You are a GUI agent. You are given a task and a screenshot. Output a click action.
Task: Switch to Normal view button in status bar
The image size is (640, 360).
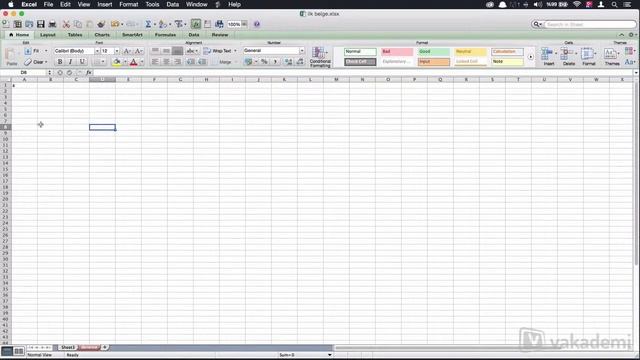[7, 351]
